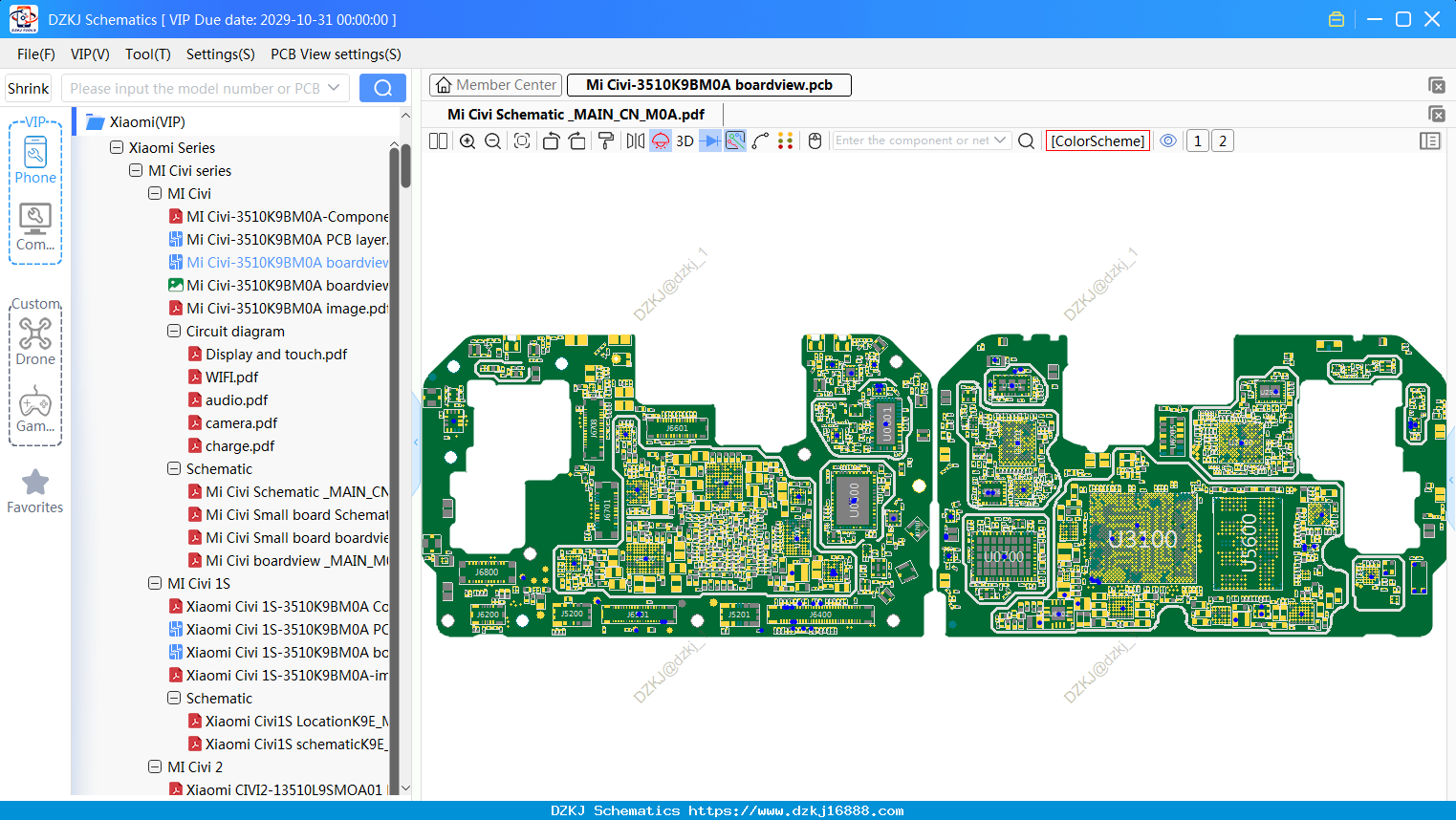Open PCB View settings(S) menu
The width and height of the screenshot is (1456, 820).
[336, 54]
